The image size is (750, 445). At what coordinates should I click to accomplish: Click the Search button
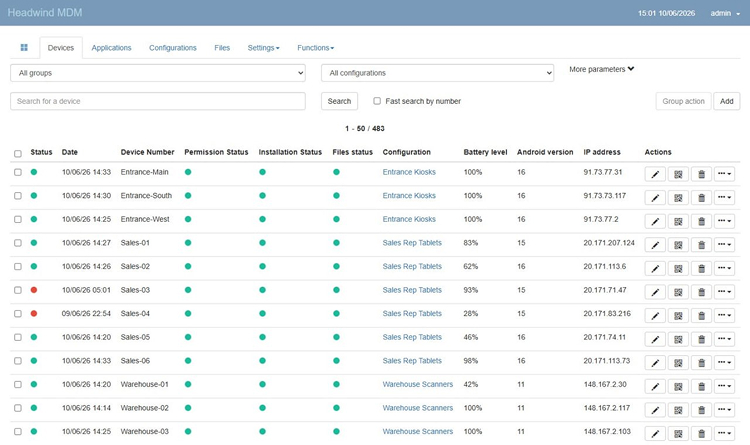click(x=339, y=101)
